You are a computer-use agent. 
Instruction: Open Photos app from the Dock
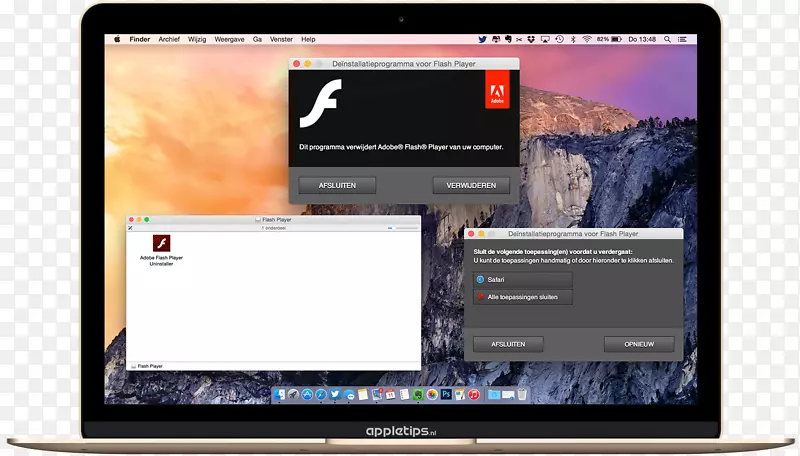coord(432,395)
